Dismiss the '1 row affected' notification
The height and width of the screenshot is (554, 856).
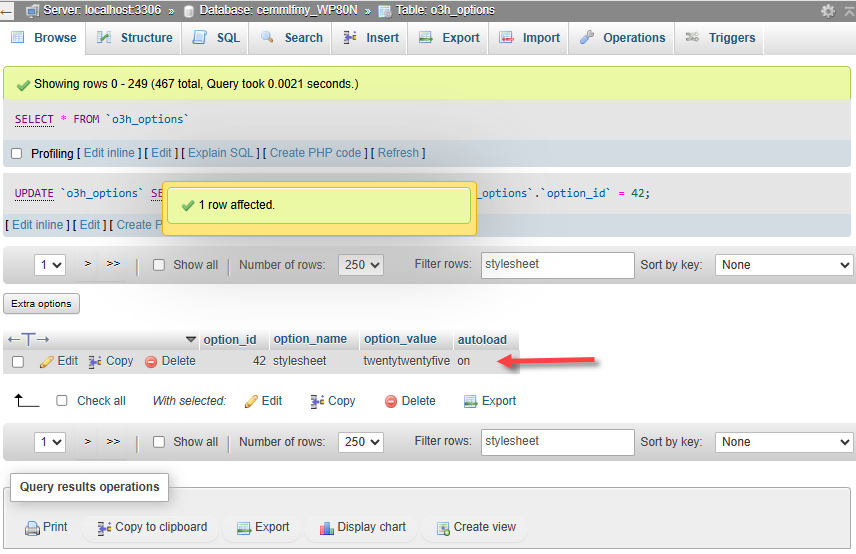coord(319,205)
